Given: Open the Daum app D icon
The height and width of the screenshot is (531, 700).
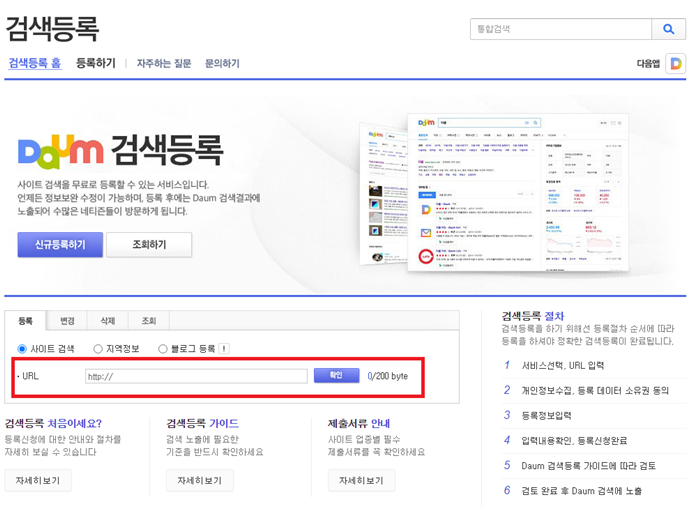Looking at the screenshot, I should pos(675,63).
